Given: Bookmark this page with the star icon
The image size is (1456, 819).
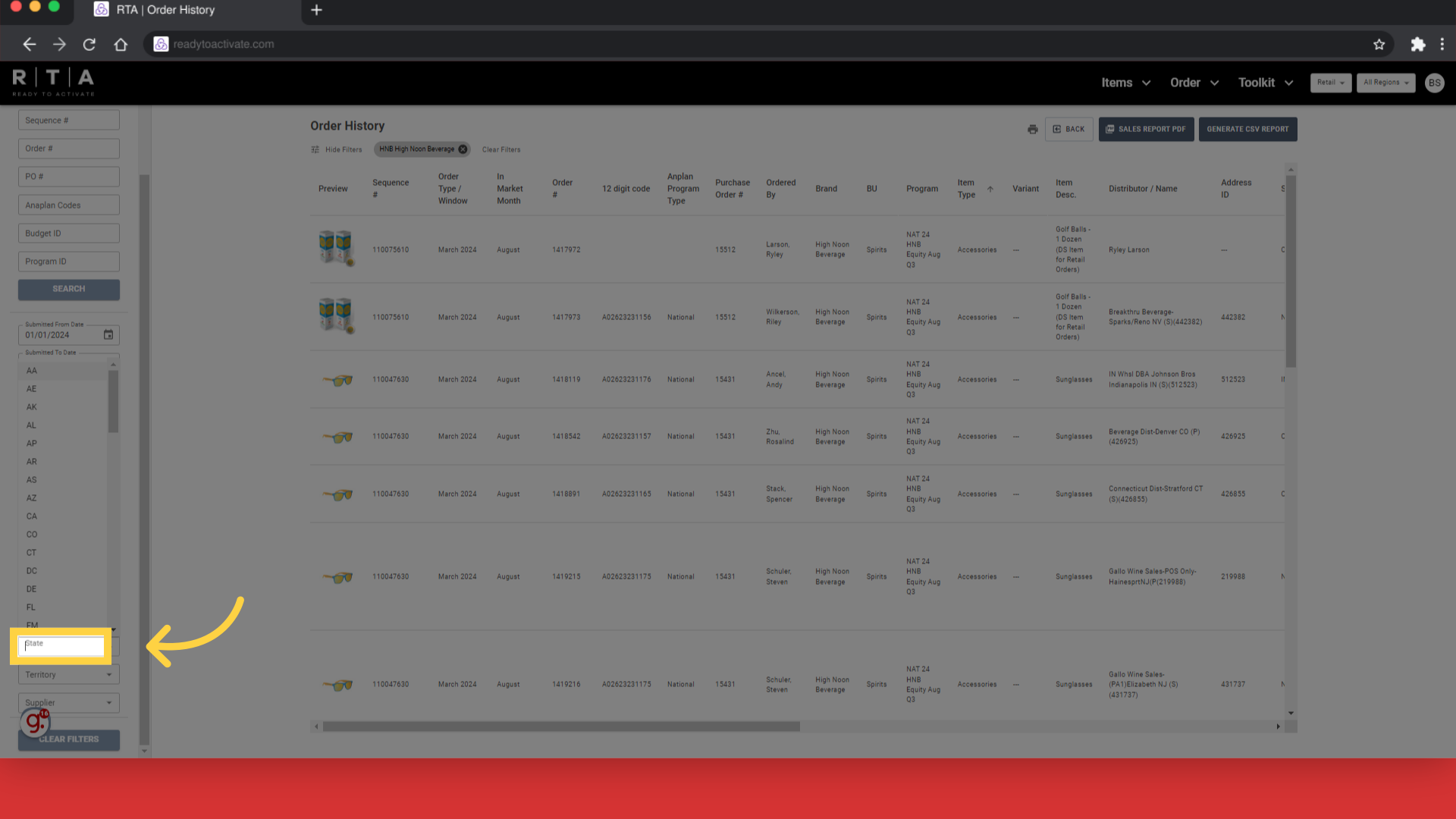Looking at the screenshot, I should (x=1379, y=44).
